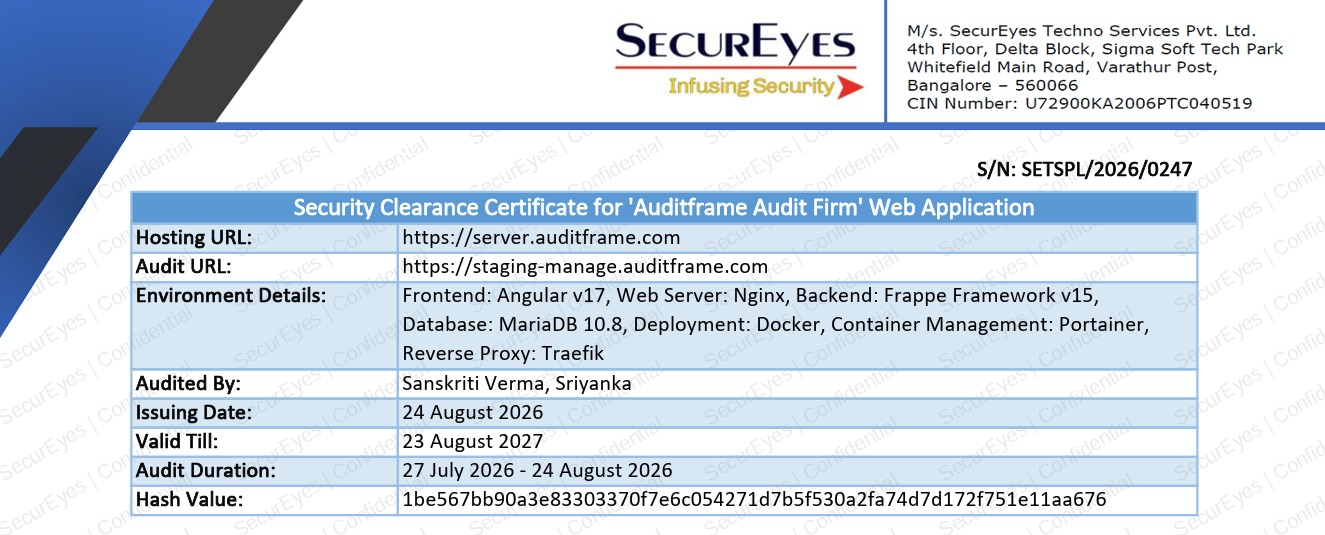Select the Audit Duration date range

pyautogui.click(x=537, y=470)
